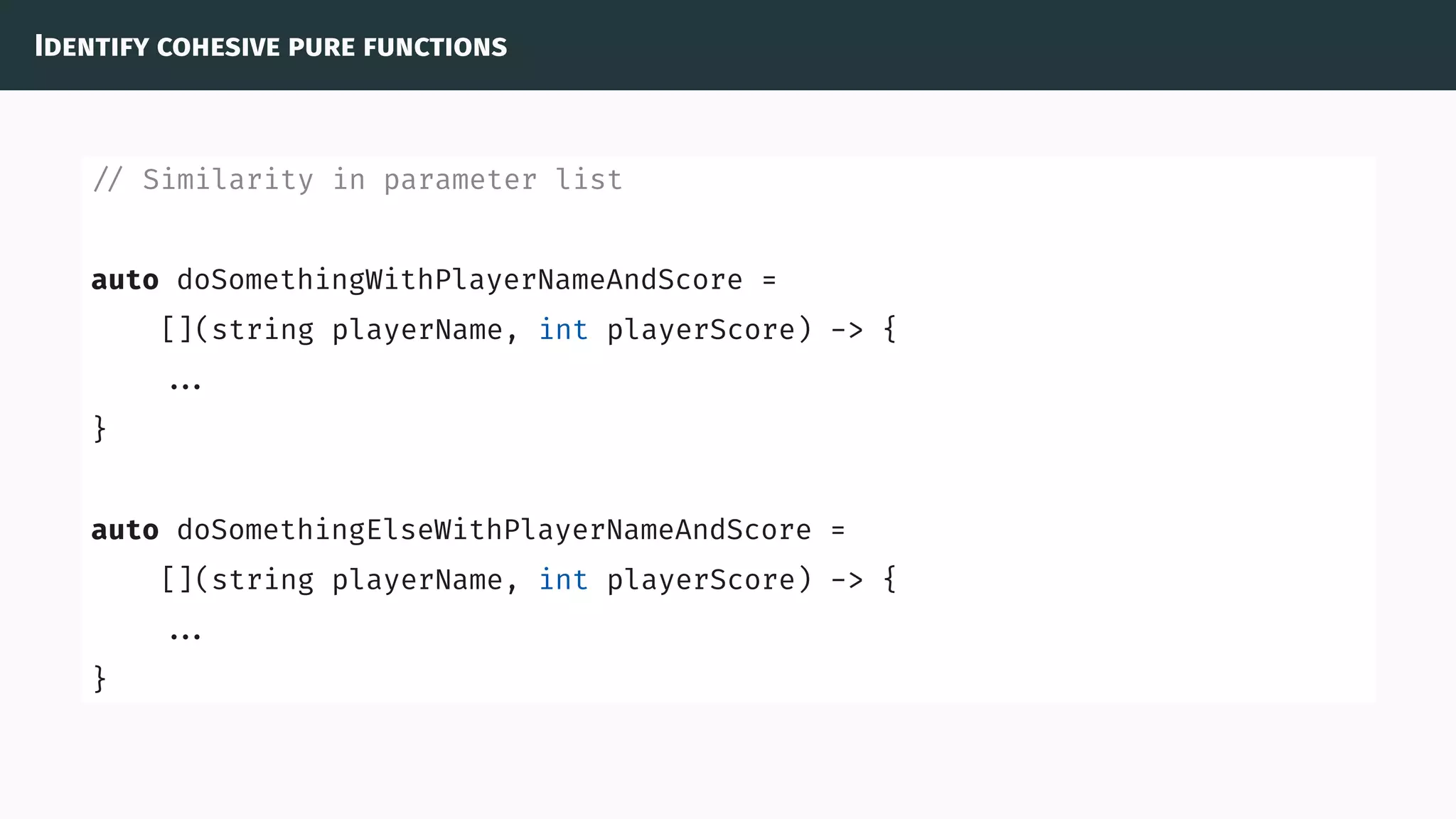Click the 'auto' keyword before doSomethingWithPlayerNameAndScore
Screen dimensions: 1456x819
pyautogui.click(x=125, y=280)
